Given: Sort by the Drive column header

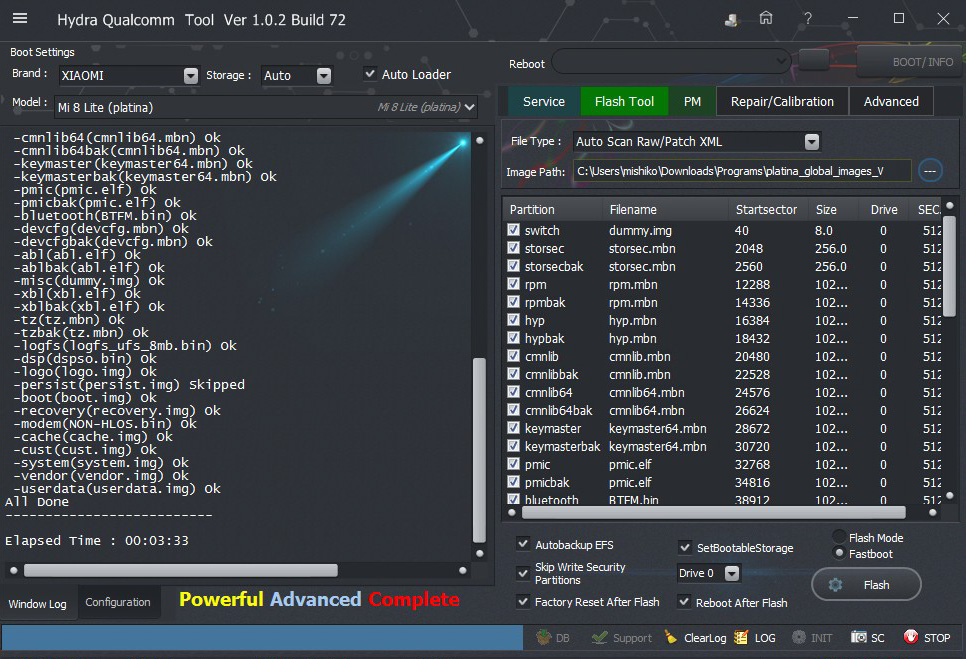Looking at the screenshot, I should tap(884, 209).
